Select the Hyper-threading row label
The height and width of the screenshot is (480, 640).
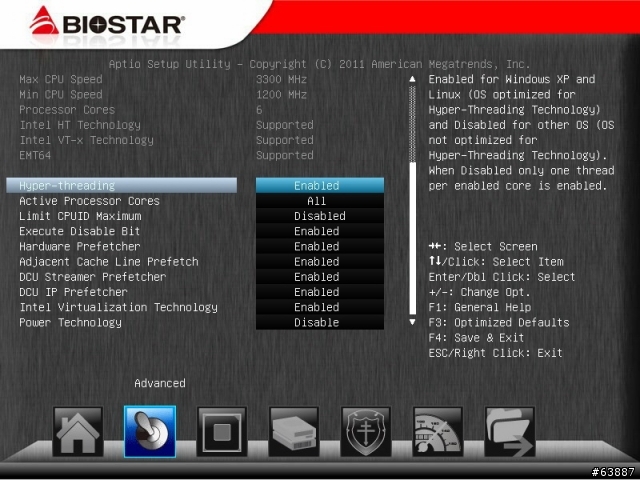click(122, 185)
